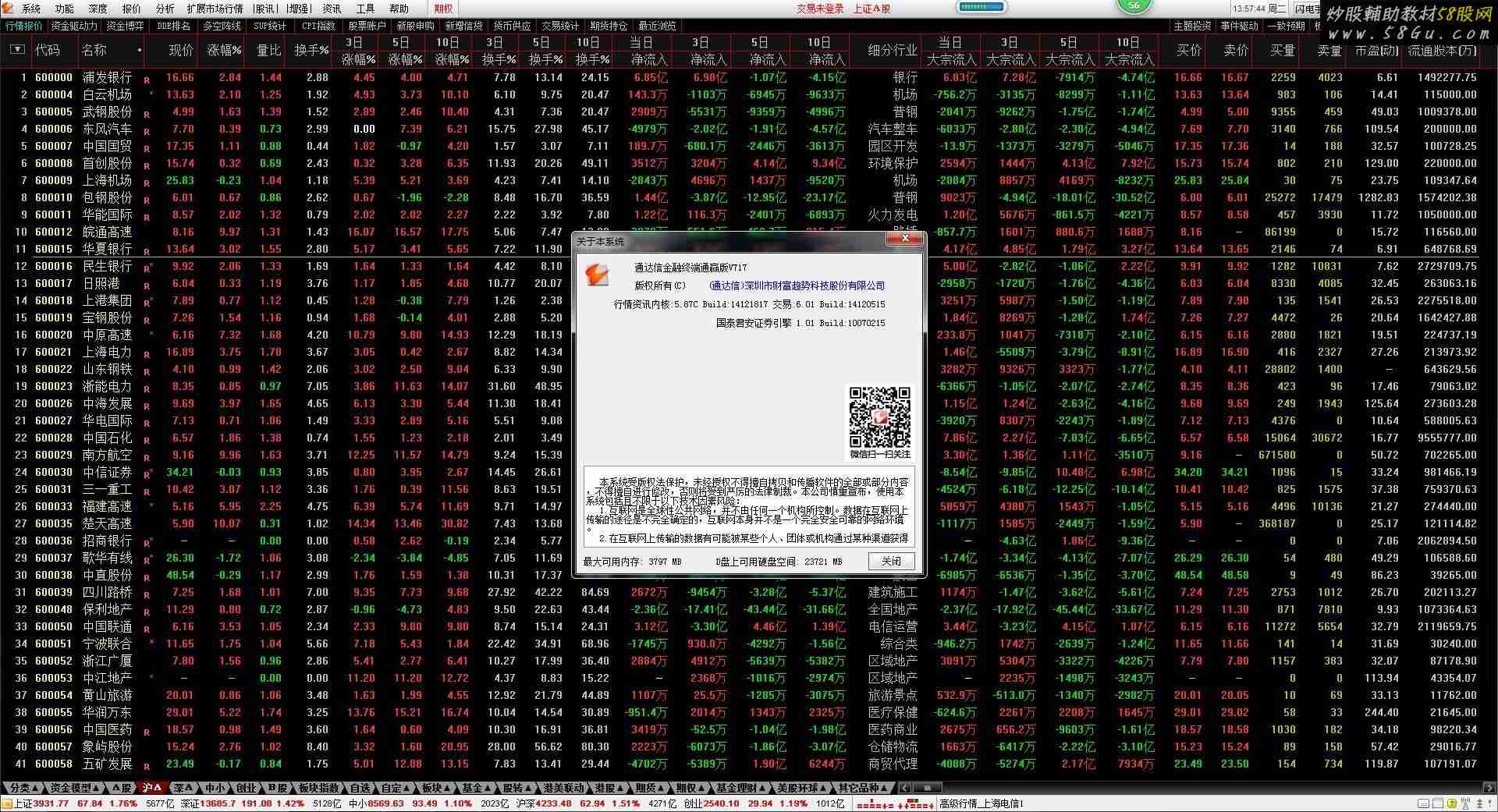Click the QR code image in about dialog
1498x812 pixels.
[x=879, y=417]
